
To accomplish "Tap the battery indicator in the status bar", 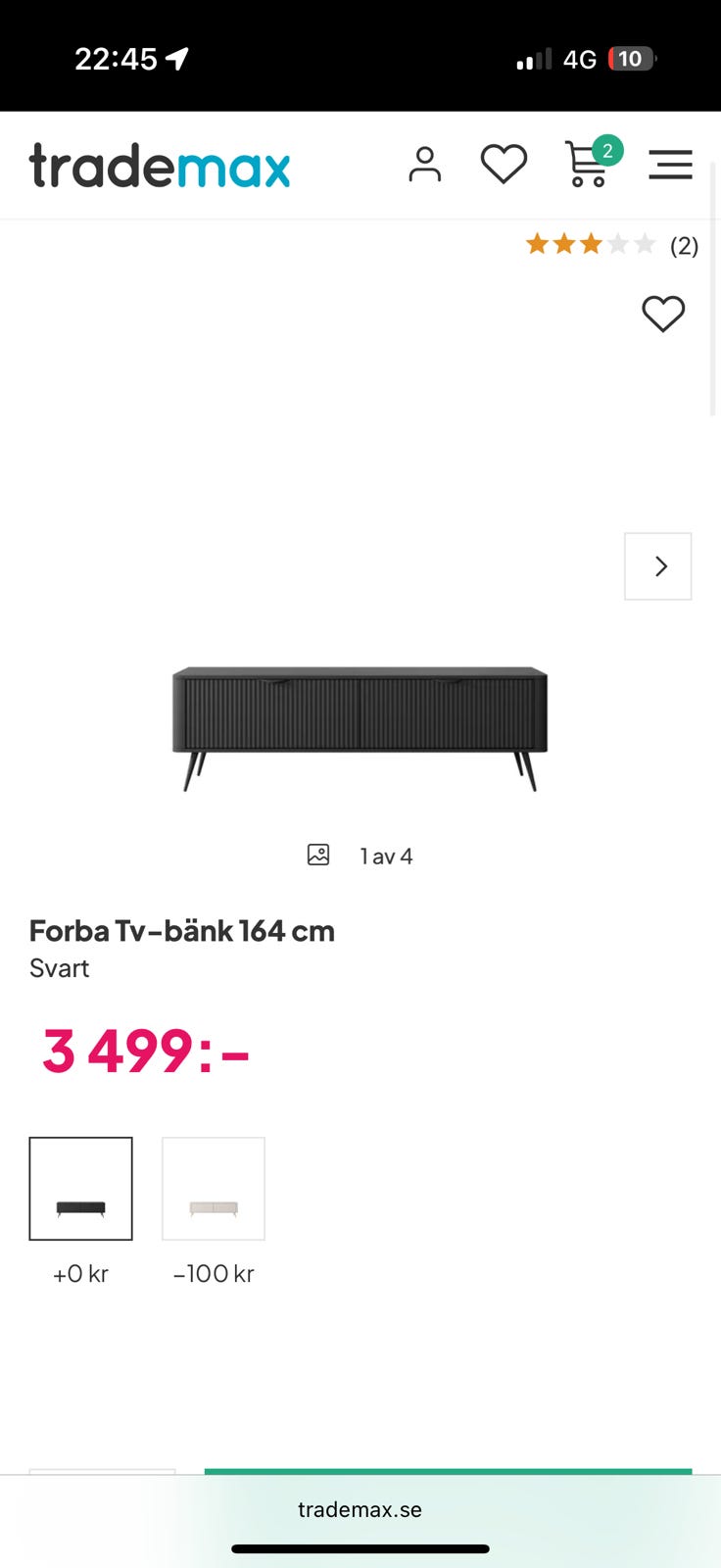I will (631, 59).
